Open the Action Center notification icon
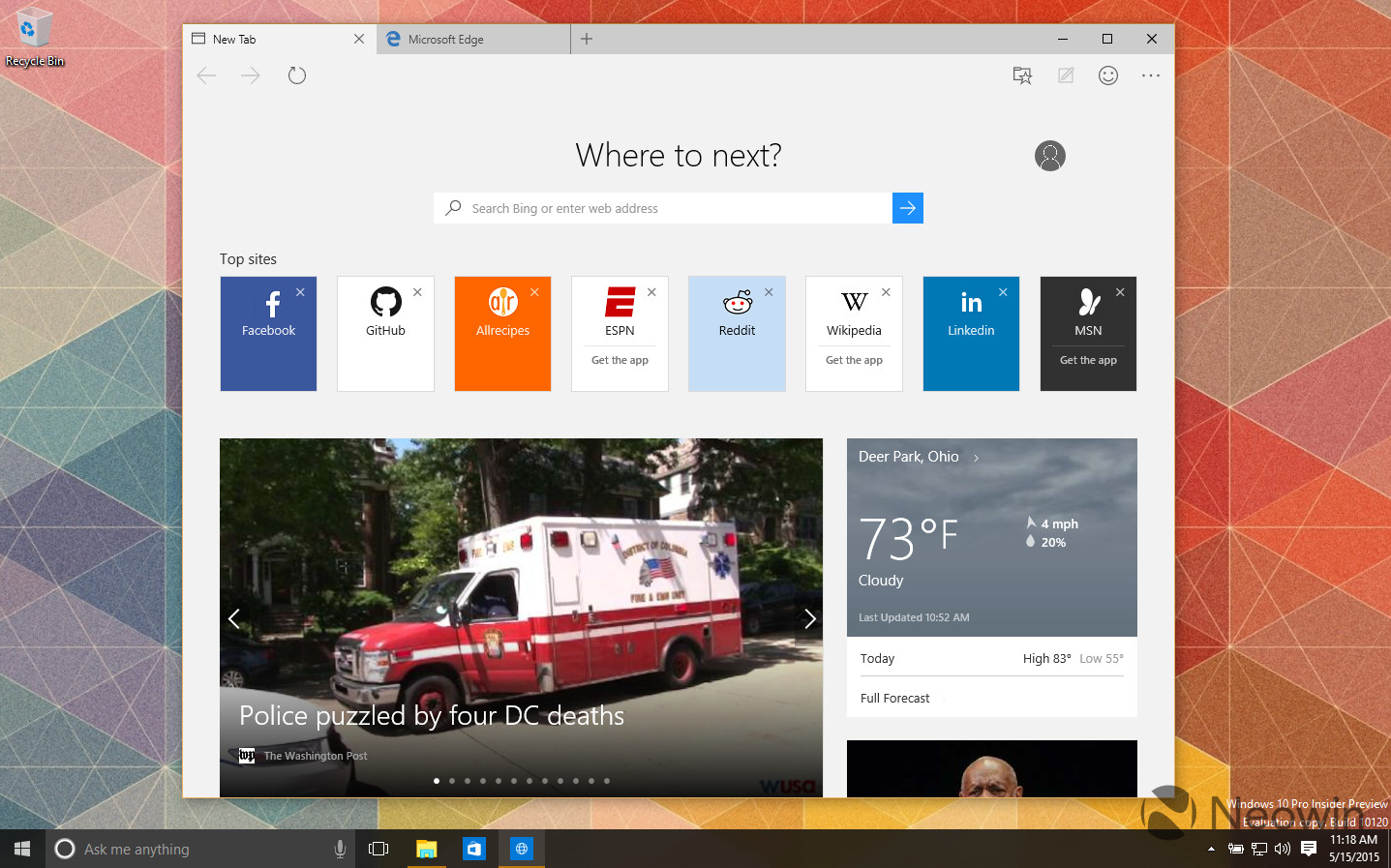1391x868 pixels. [x=1309, y=849]
